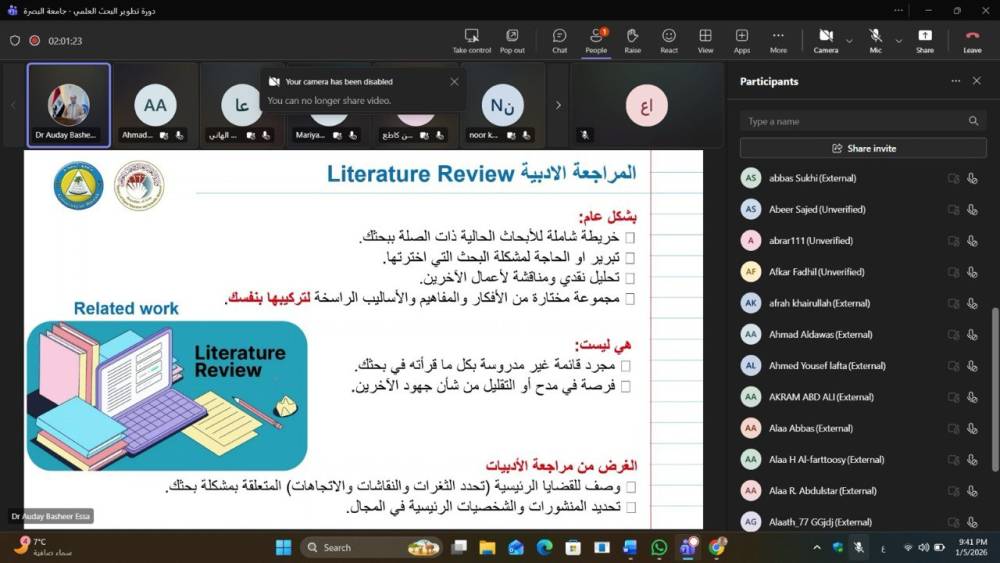The height and width of the screenshot is (563, 1000).
Task: Click the Take control button
Action: point(472,40)
